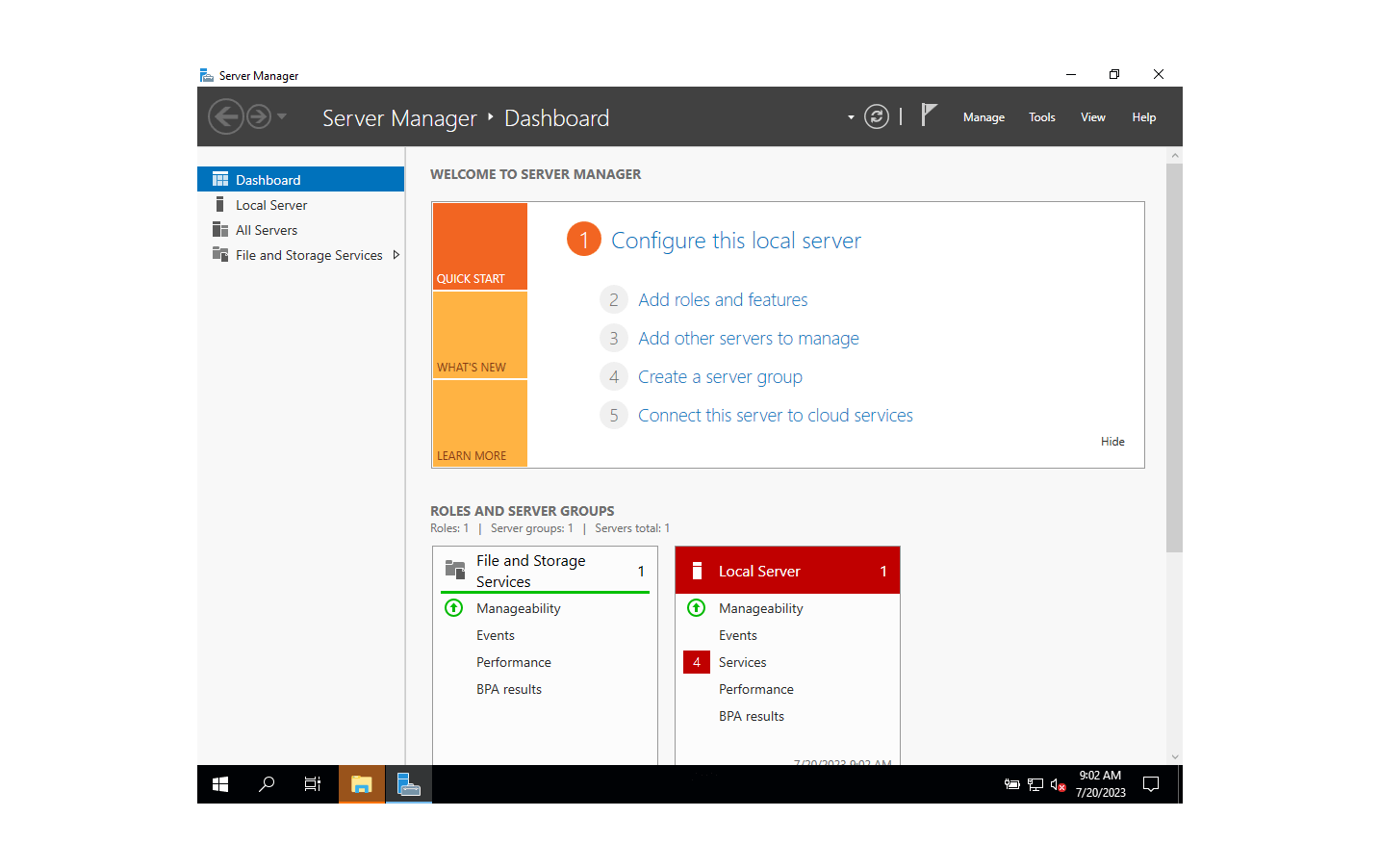The width and height of the screenshot is (1380, 868).
Task: Click the red 4 services alert badge
Action: tap(697, 662)
